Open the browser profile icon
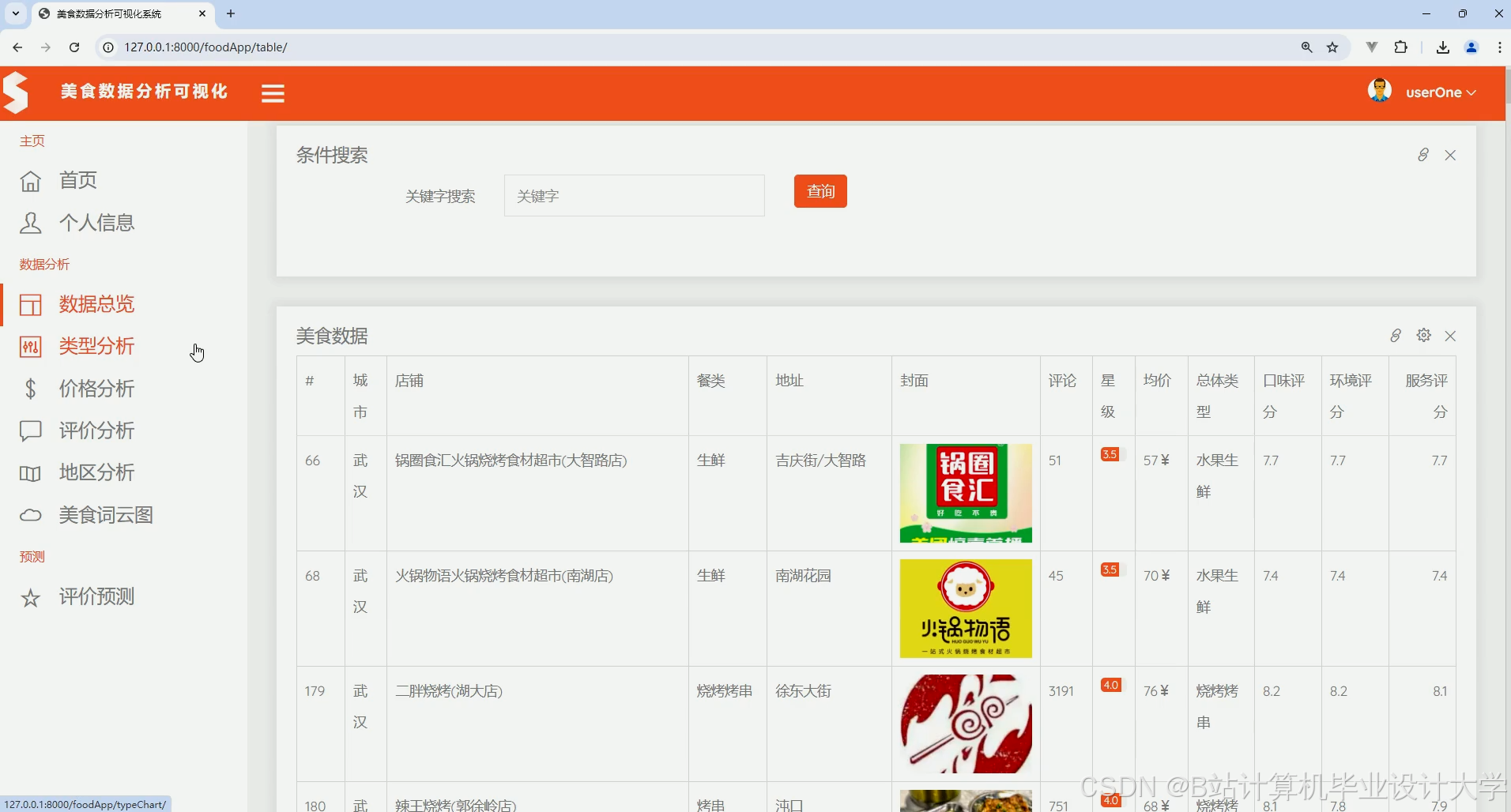The height and width of the screenshot is (812, 1511). [1471, 47]
